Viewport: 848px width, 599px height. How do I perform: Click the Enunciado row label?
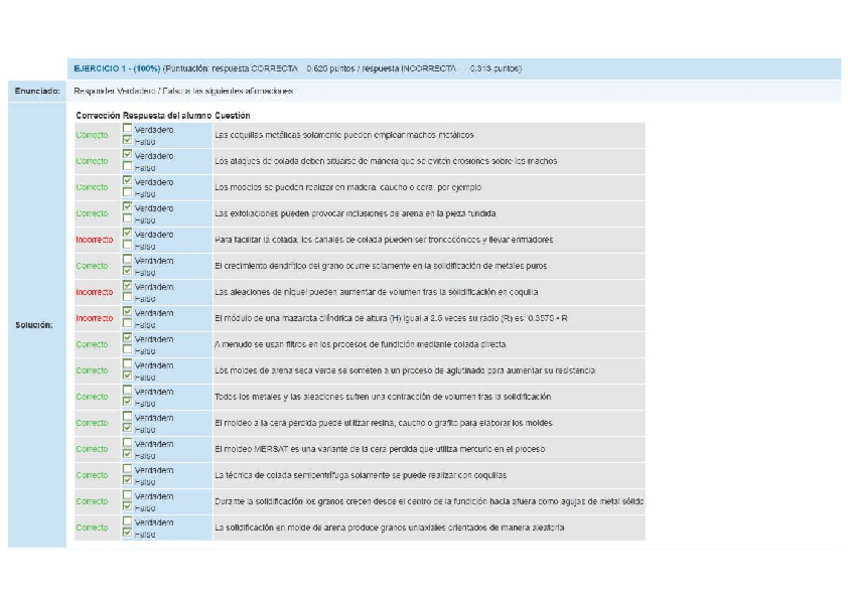pyautogui.click(x=37, y=91)
